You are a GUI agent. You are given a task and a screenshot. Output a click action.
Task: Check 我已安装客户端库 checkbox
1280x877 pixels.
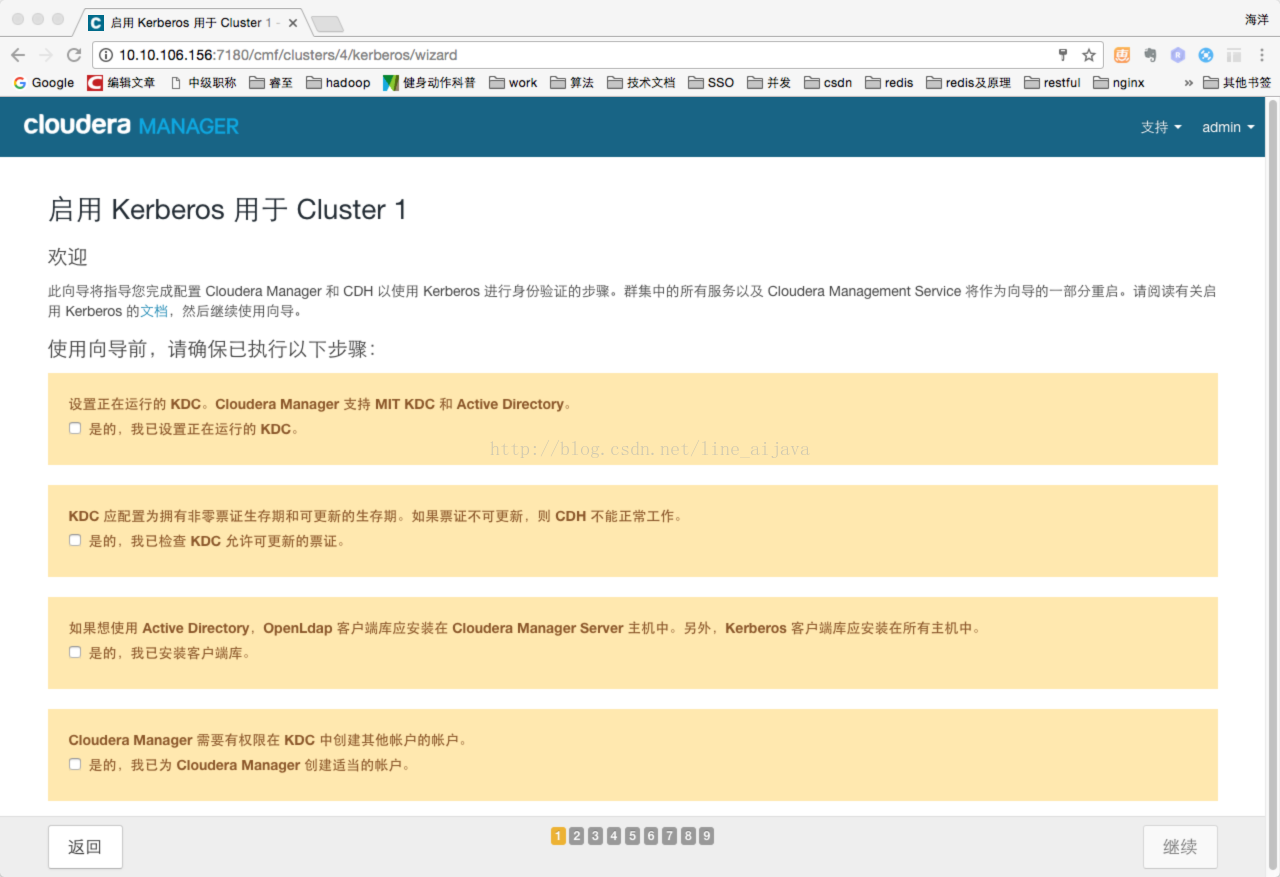coord(75,652)
